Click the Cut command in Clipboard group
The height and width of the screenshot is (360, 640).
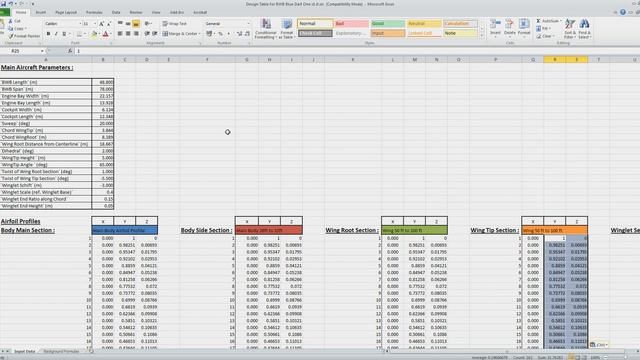14,21
